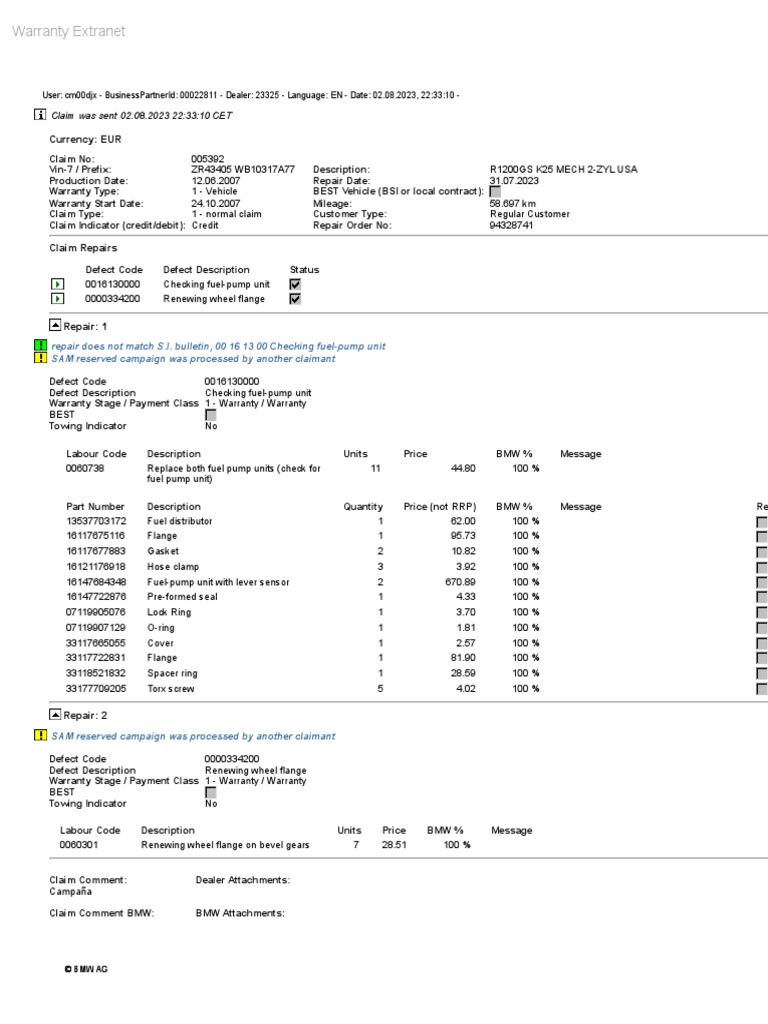The width and height of the screenshot is (768, 1024).
Task: Click the Warranty Extranet header title
Action: 69,31
